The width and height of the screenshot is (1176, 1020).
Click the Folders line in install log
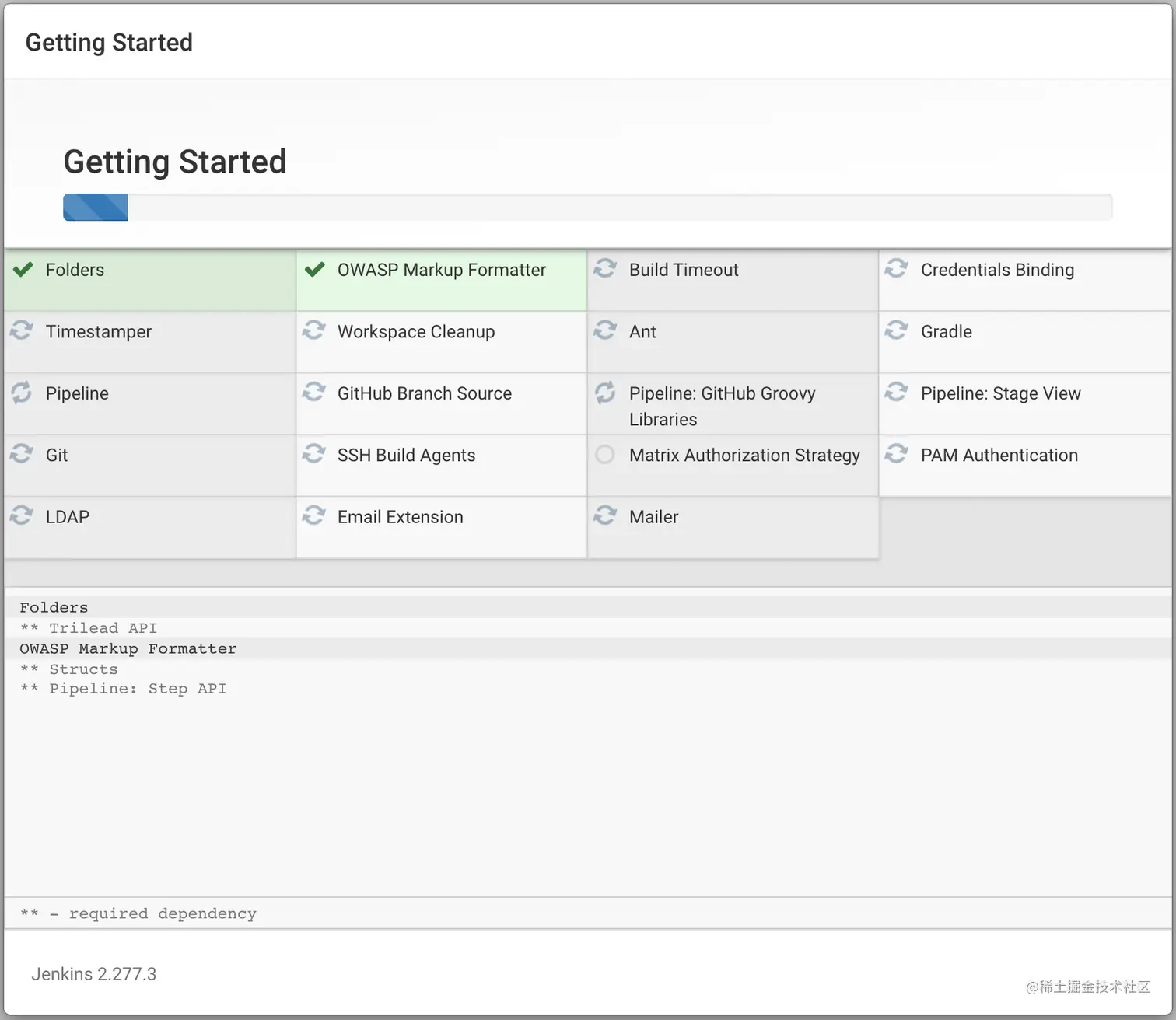(54, 607)
